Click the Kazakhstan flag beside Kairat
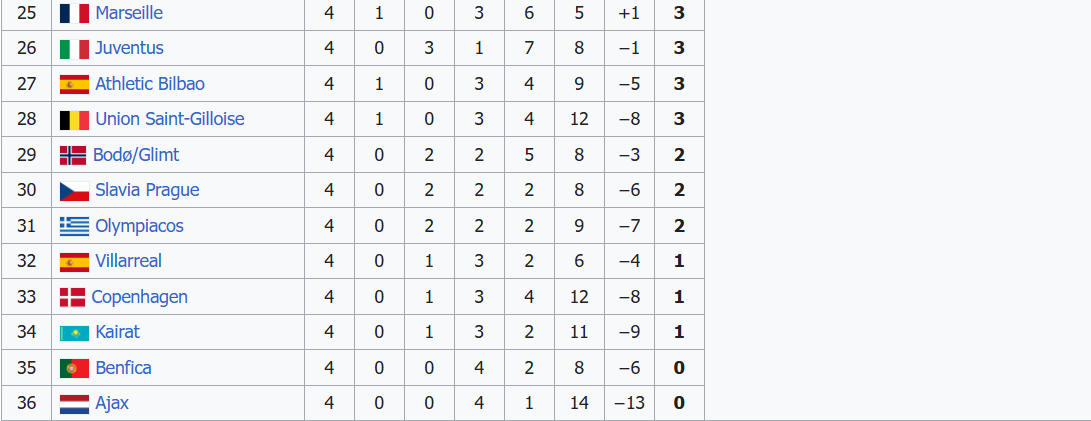 point(74,333)
